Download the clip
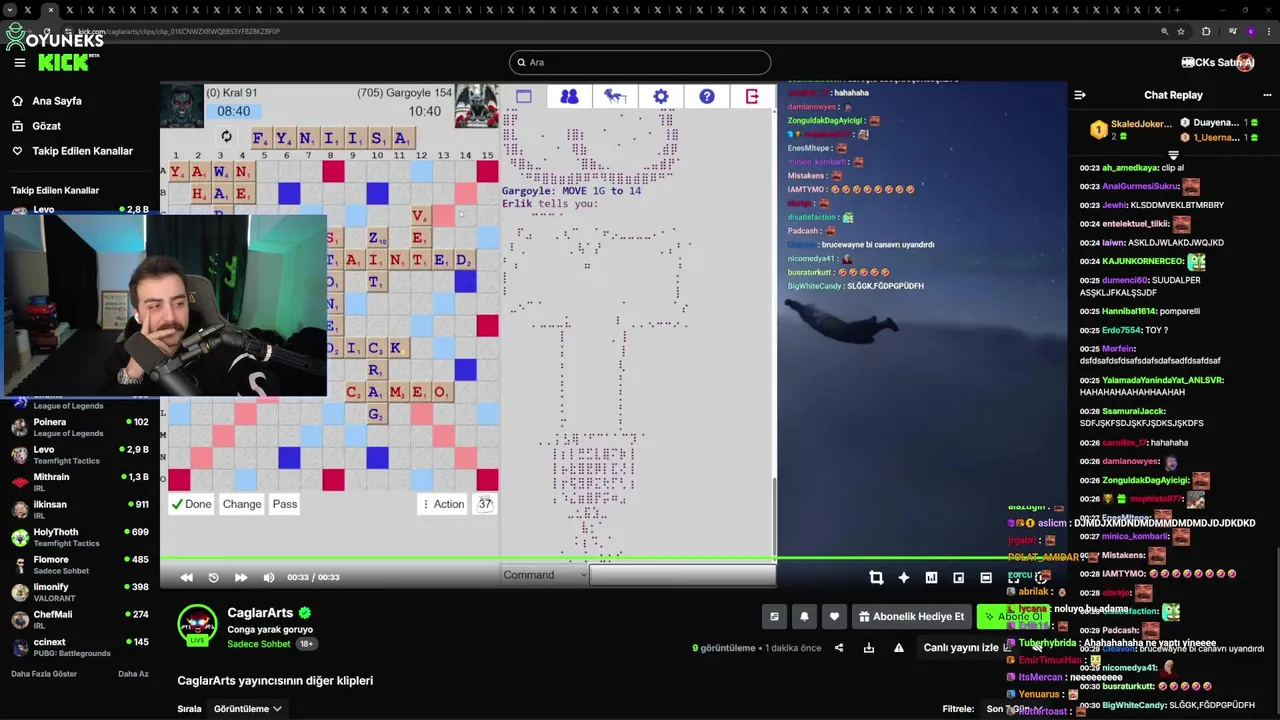 pyautogui.click(x=869, y=648)
